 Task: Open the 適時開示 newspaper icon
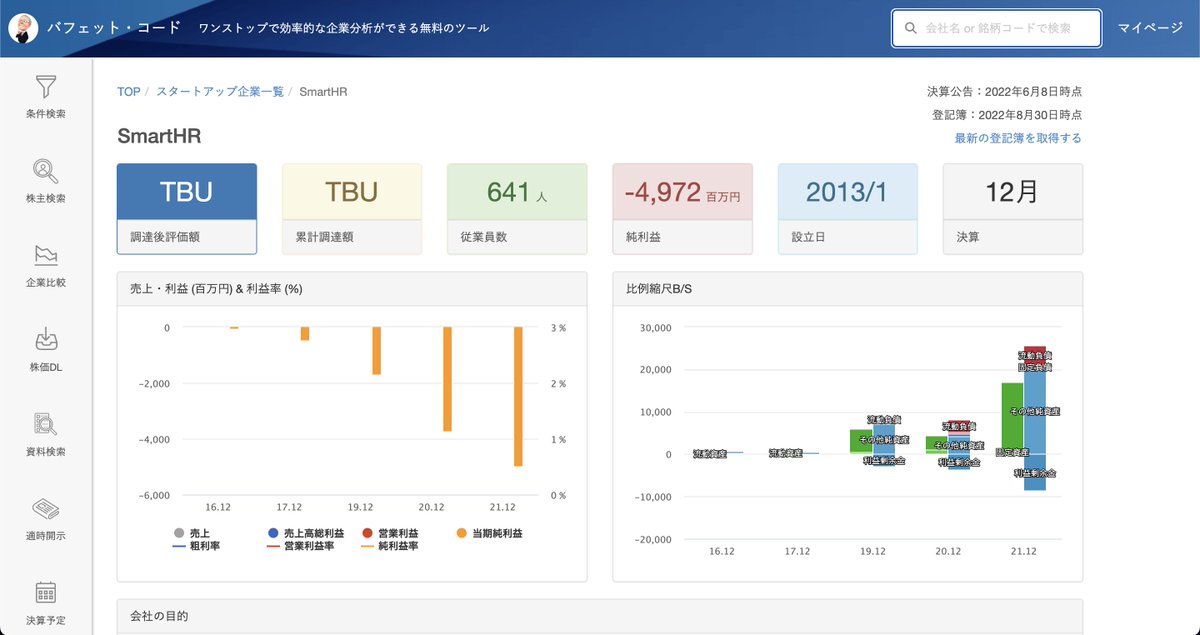click(x=46, y=508)
